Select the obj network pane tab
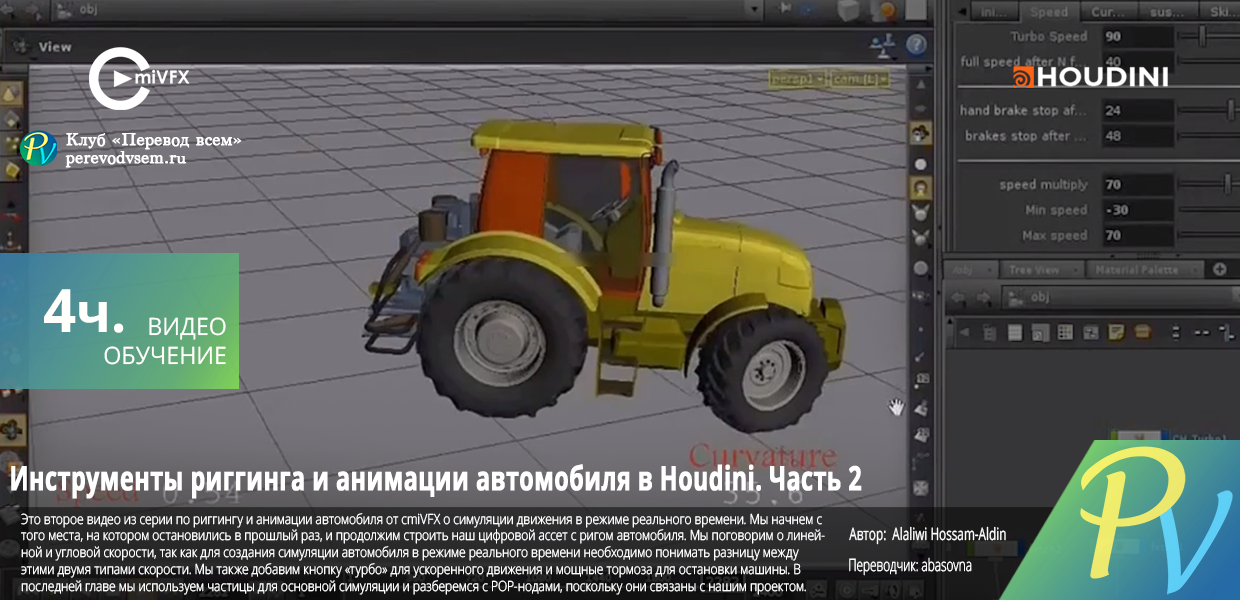 [971, 270]
